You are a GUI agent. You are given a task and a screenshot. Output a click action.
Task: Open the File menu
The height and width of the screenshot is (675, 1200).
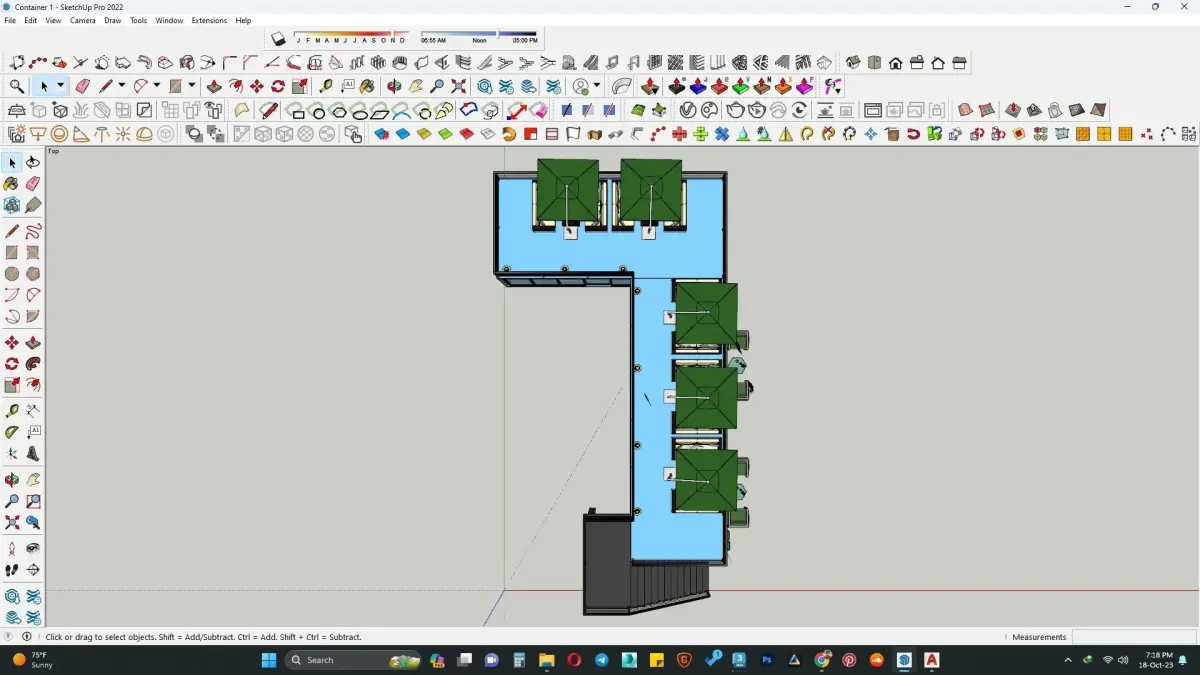(x=10, y=20)
